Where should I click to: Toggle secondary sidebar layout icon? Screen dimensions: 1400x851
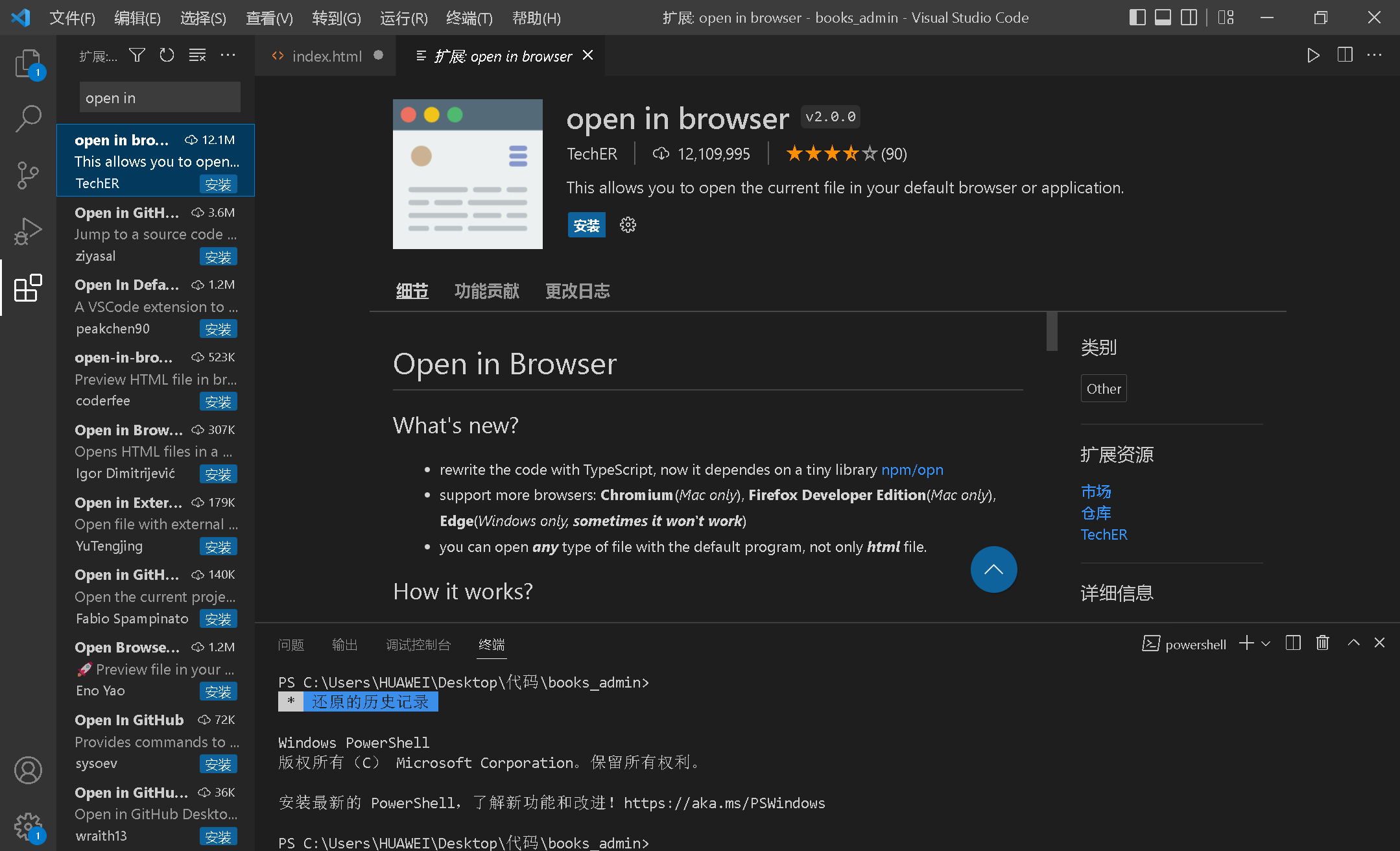pyautogui.click(x=1189, y=18)
